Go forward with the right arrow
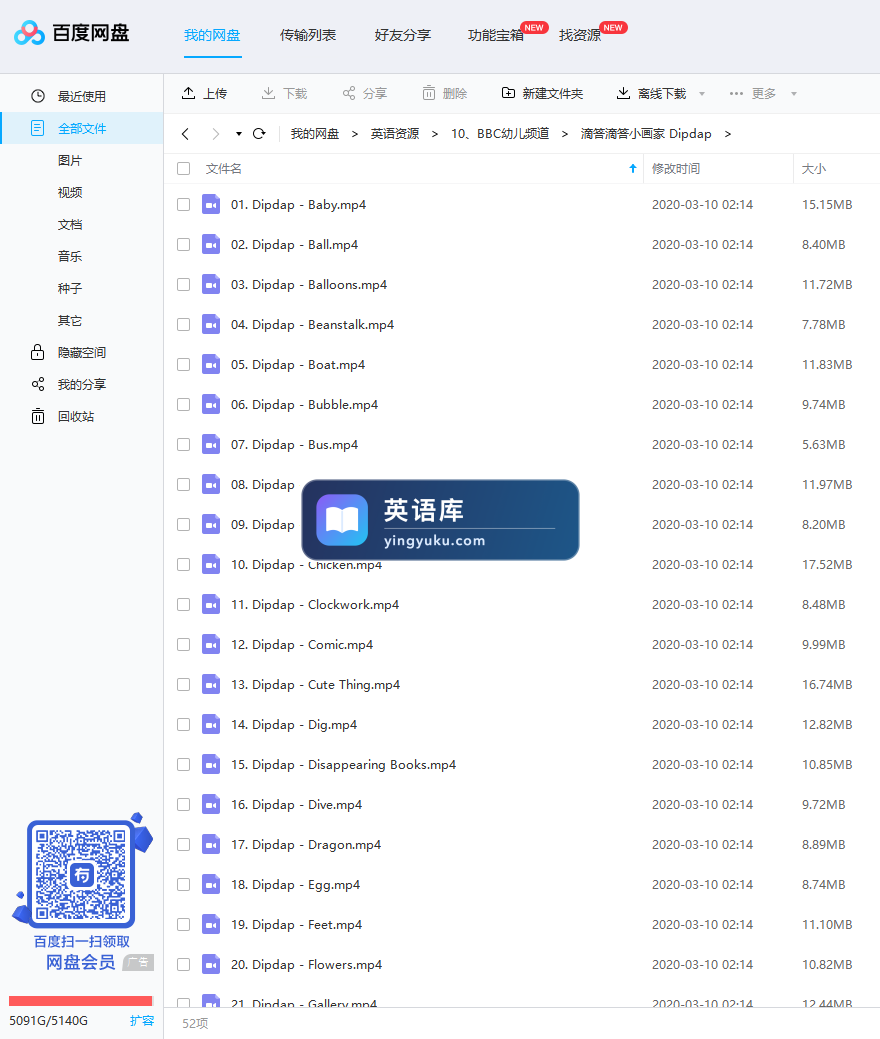This screenshot has height=1039, width=880. tap(215, 134)
